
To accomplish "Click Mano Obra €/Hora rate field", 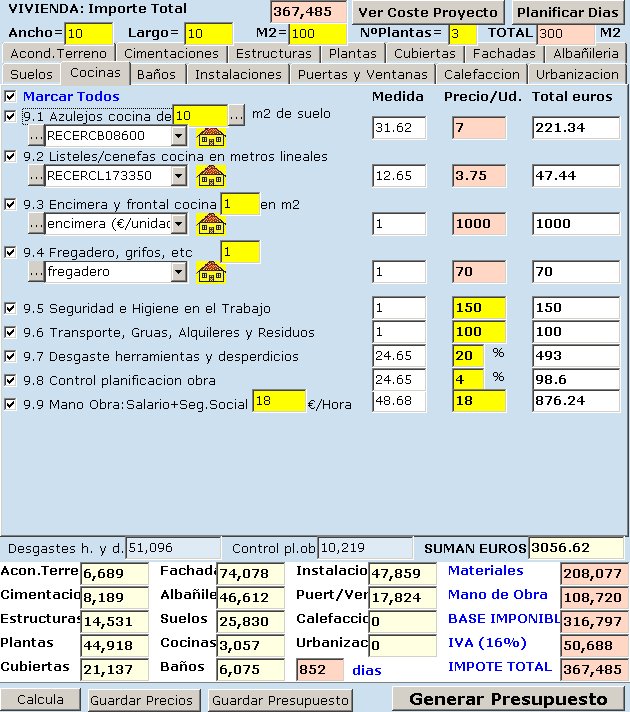I will pyautogui.click(x=279, y=401).
